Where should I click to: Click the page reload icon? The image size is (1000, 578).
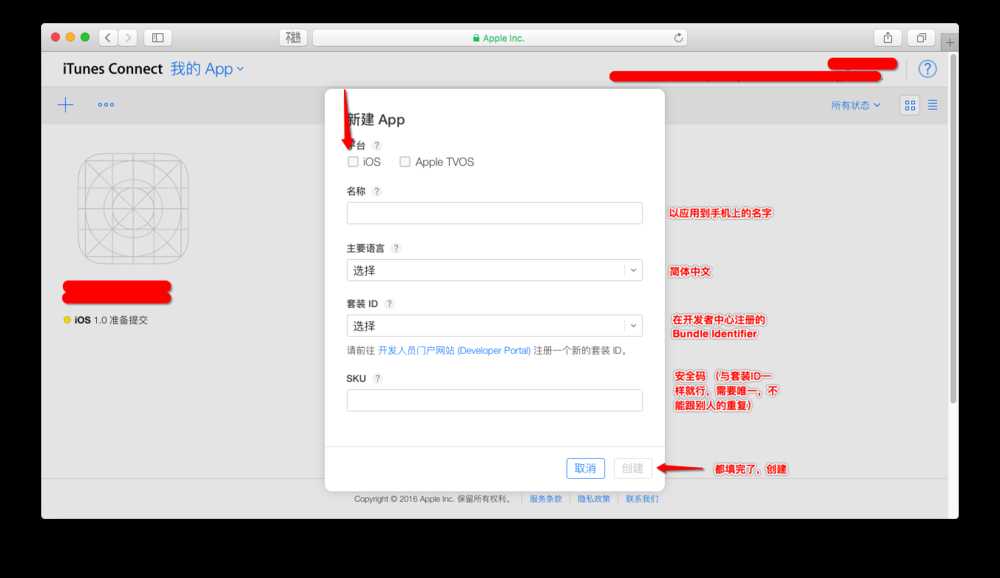678,38
